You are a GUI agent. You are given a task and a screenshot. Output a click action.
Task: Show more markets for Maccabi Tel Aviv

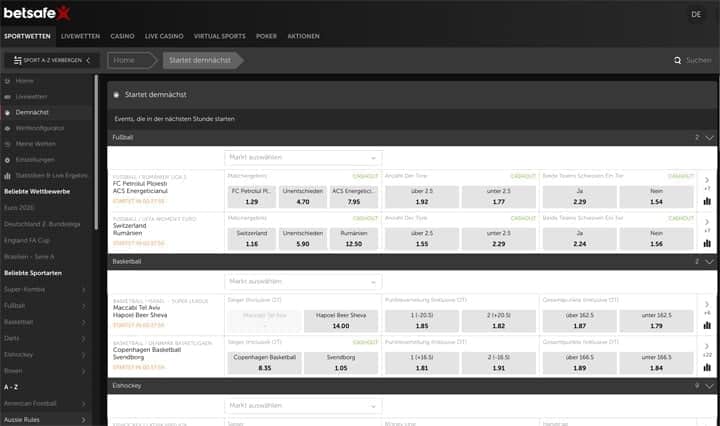coord(707,308)
